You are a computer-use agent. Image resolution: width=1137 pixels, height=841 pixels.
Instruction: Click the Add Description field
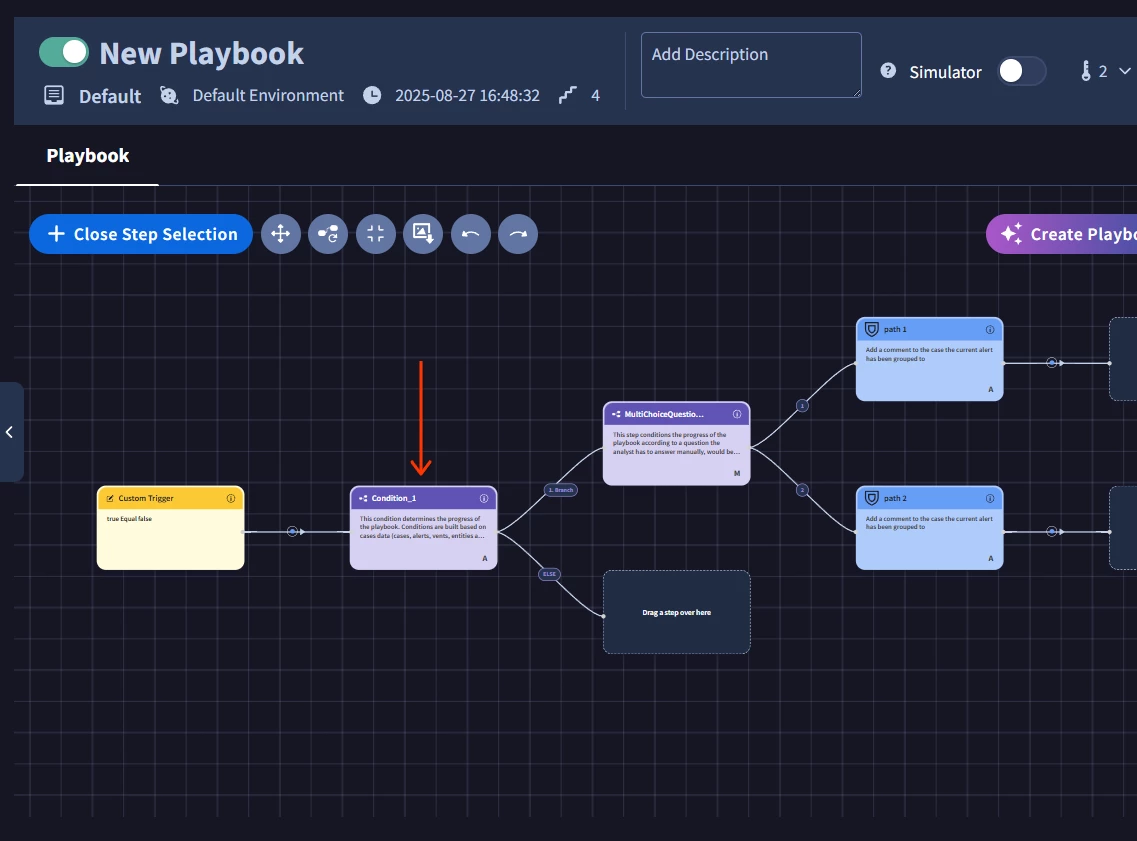click(x=751, y=65)
